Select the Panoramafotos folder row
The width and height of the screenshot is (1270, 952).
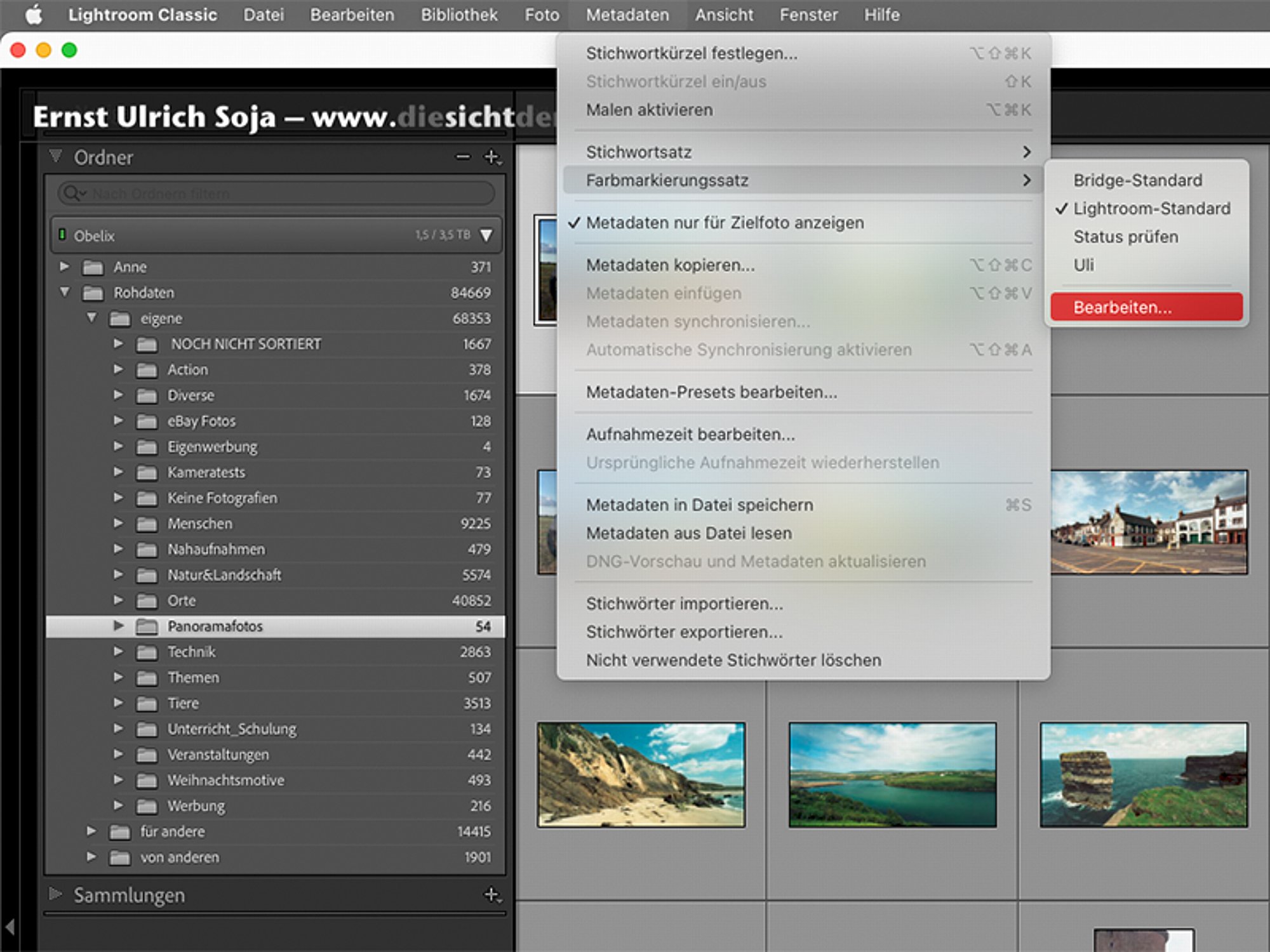click(x=276, y=626)
